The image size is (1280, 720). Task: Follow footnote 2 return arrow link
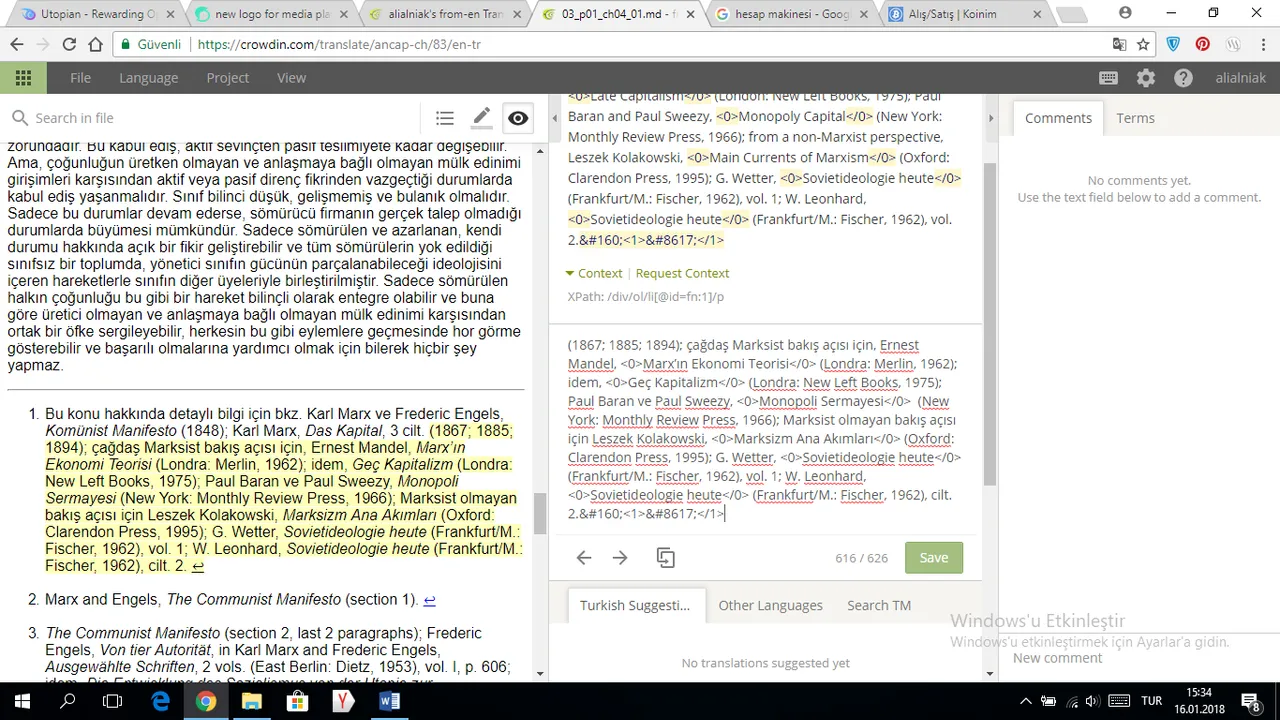pos(429,600)
